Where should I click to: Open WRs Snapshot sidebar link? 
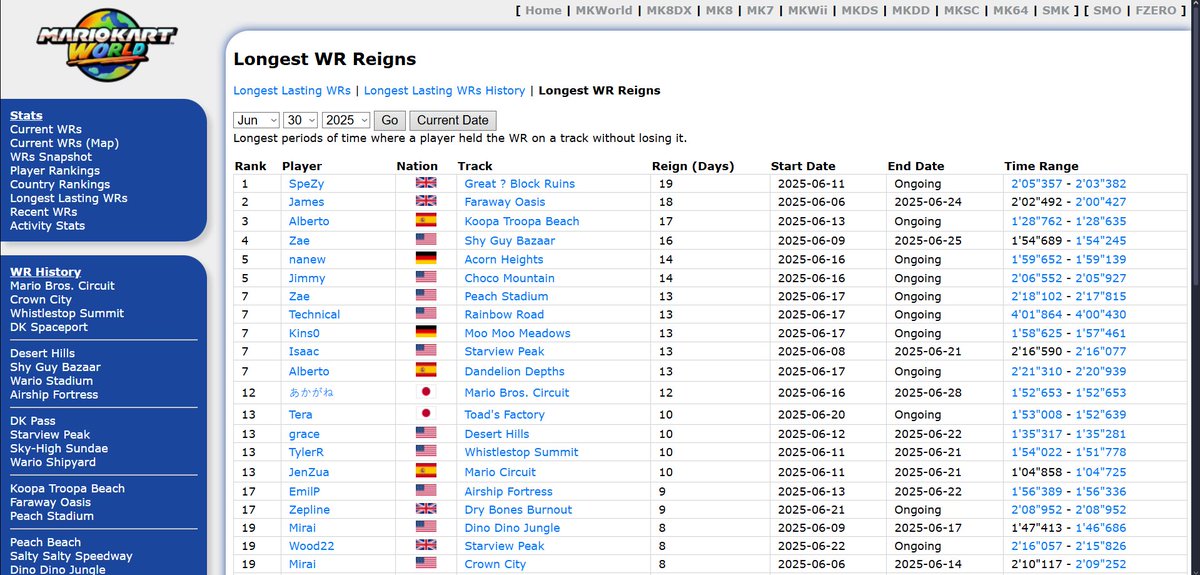(x=51, y=157)
